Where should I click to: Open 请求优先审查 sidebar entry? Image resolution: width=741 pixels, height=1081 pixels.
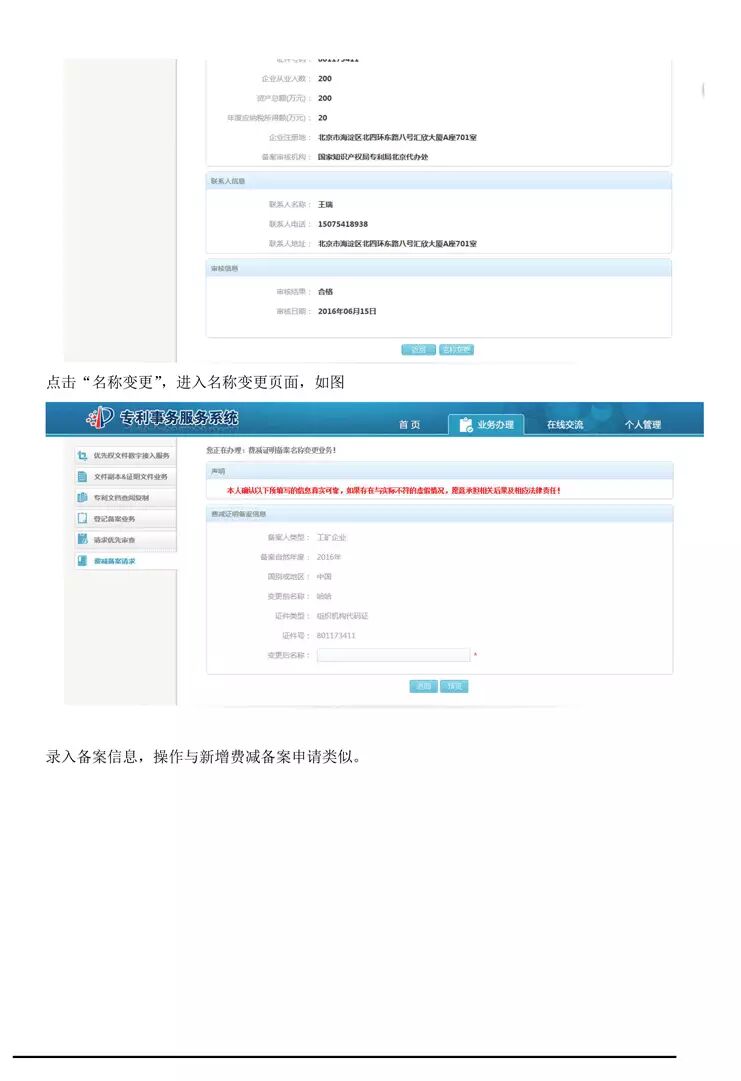(x=125, y=539)
